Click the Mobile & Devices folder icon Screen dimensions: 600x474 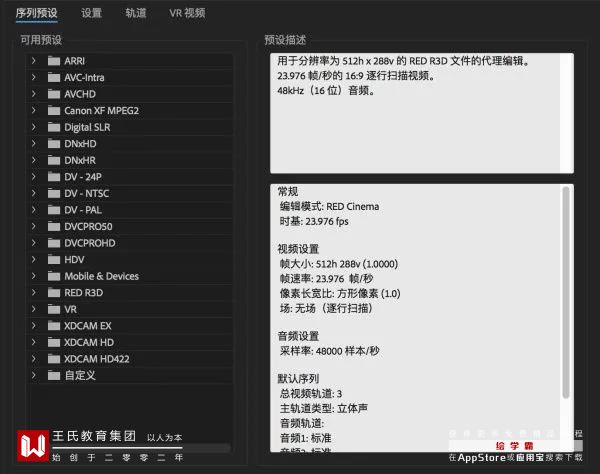[54, 276]
